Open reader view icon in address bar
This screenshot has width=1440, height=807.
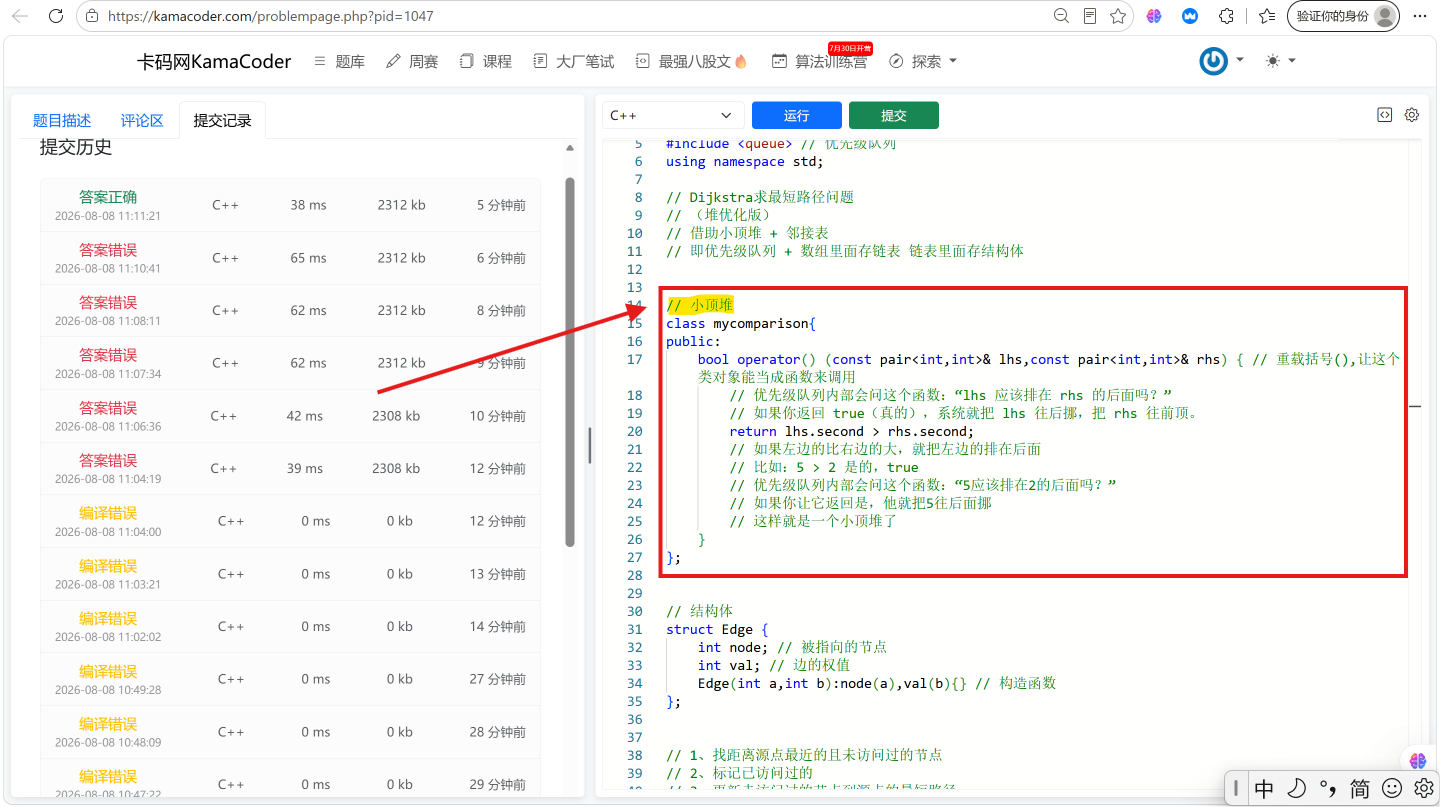click(1090, 16)
